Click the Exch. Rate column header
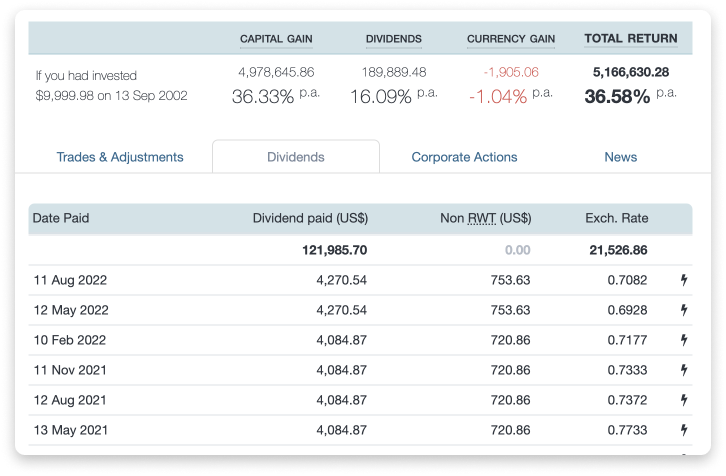 coord(616,218)
